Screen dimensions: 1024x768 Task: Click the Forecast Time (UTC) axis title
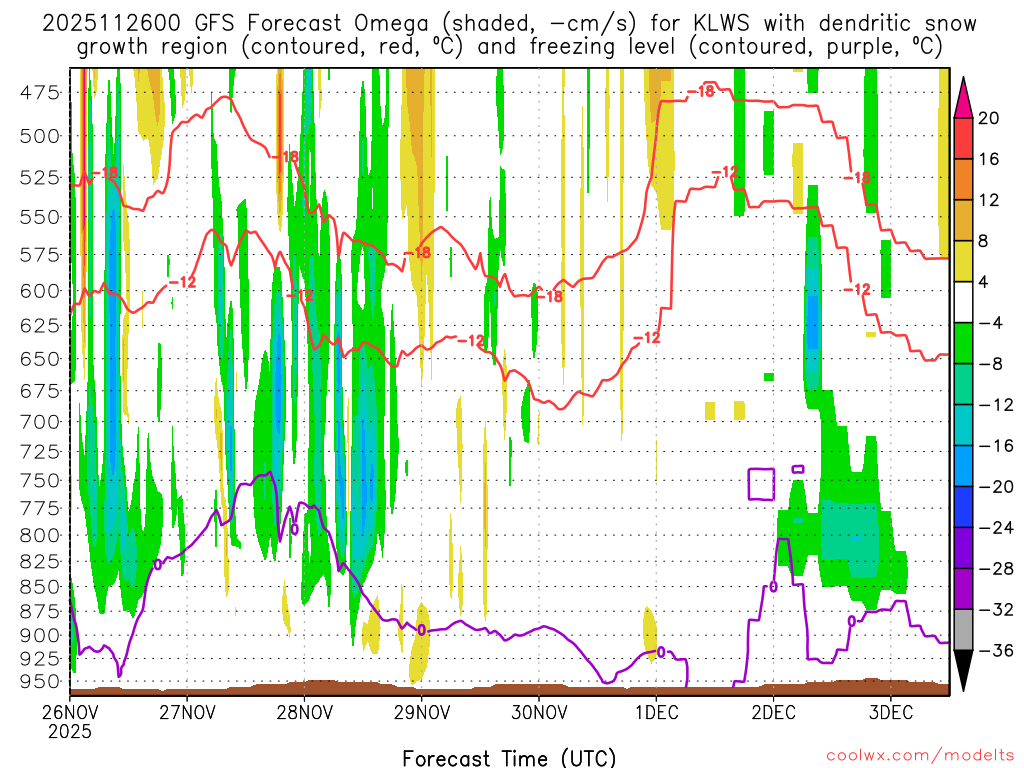[x=509, y=758]
